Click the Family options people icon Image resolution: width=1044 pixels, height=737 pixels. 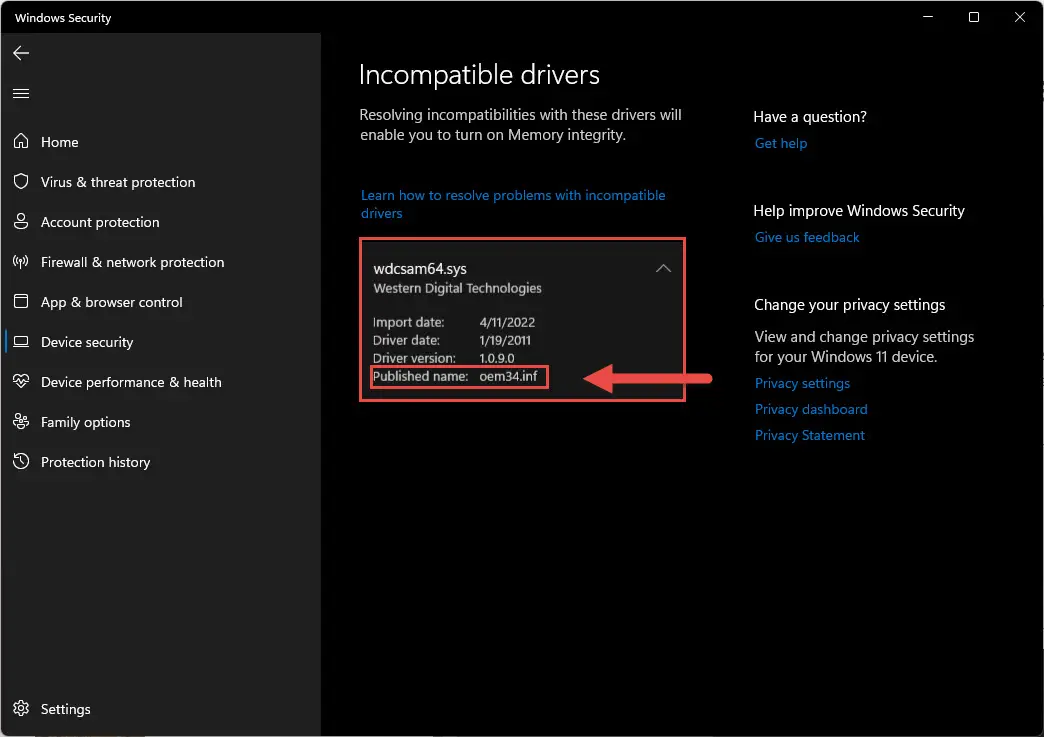(21, 421)
